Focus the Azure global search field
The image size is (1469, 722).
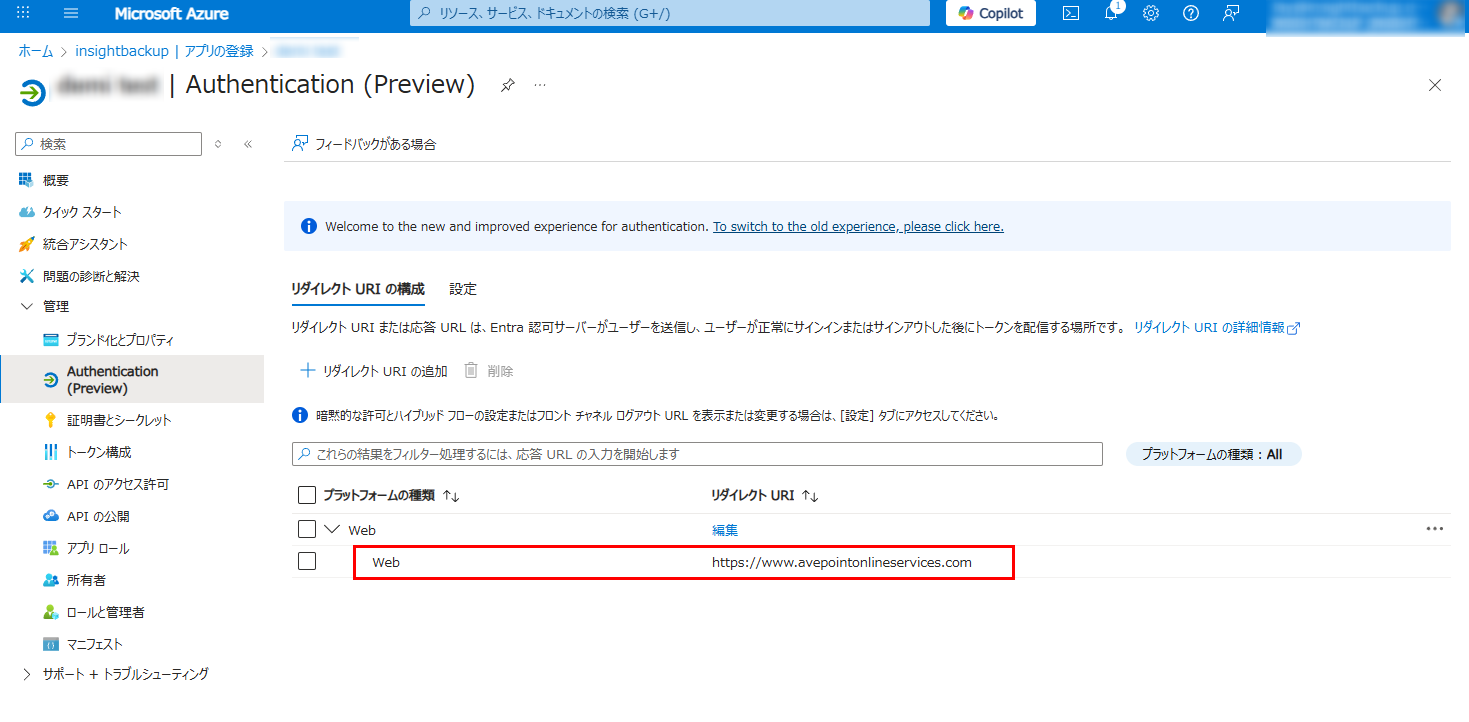[670, 13]
